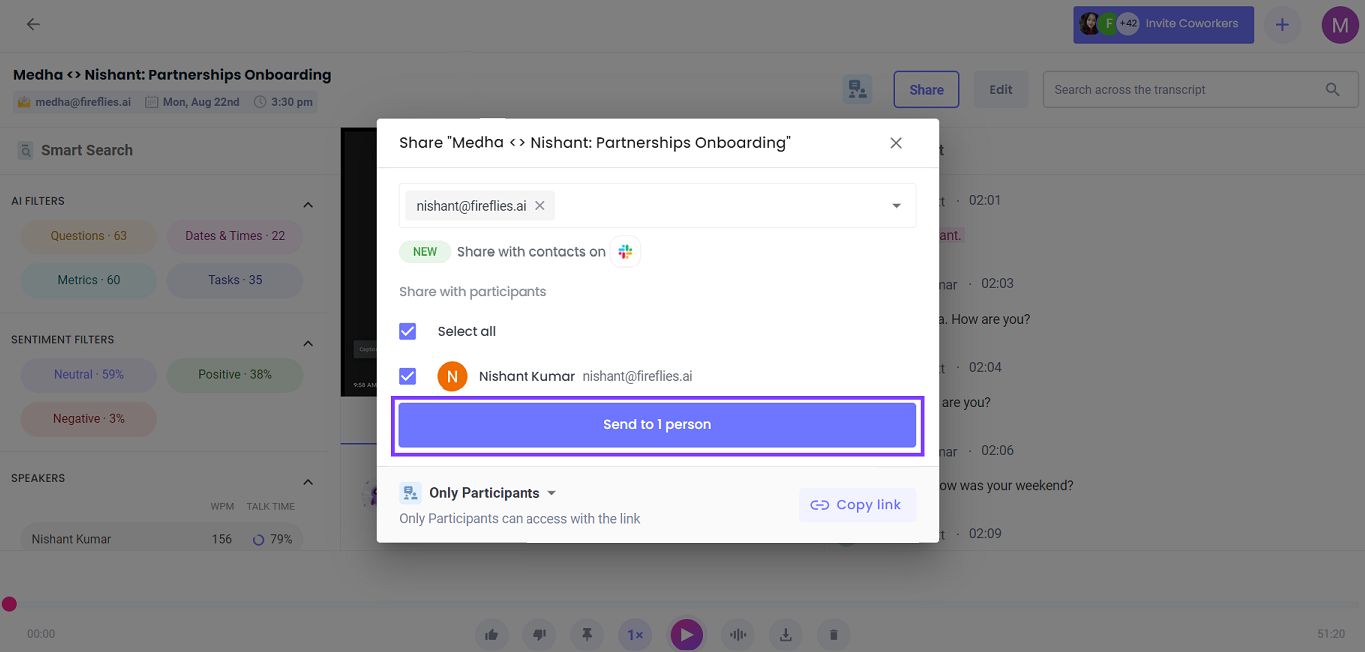Give the transcript a thumbs up

[x=491, y=634]
